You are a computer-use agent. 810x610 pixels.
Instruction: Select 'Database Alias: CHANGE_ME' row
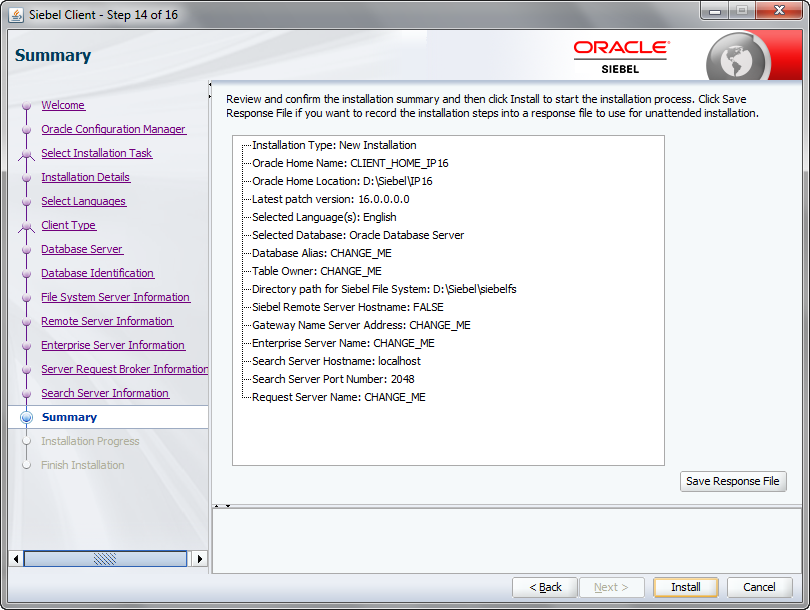point(322,254)
